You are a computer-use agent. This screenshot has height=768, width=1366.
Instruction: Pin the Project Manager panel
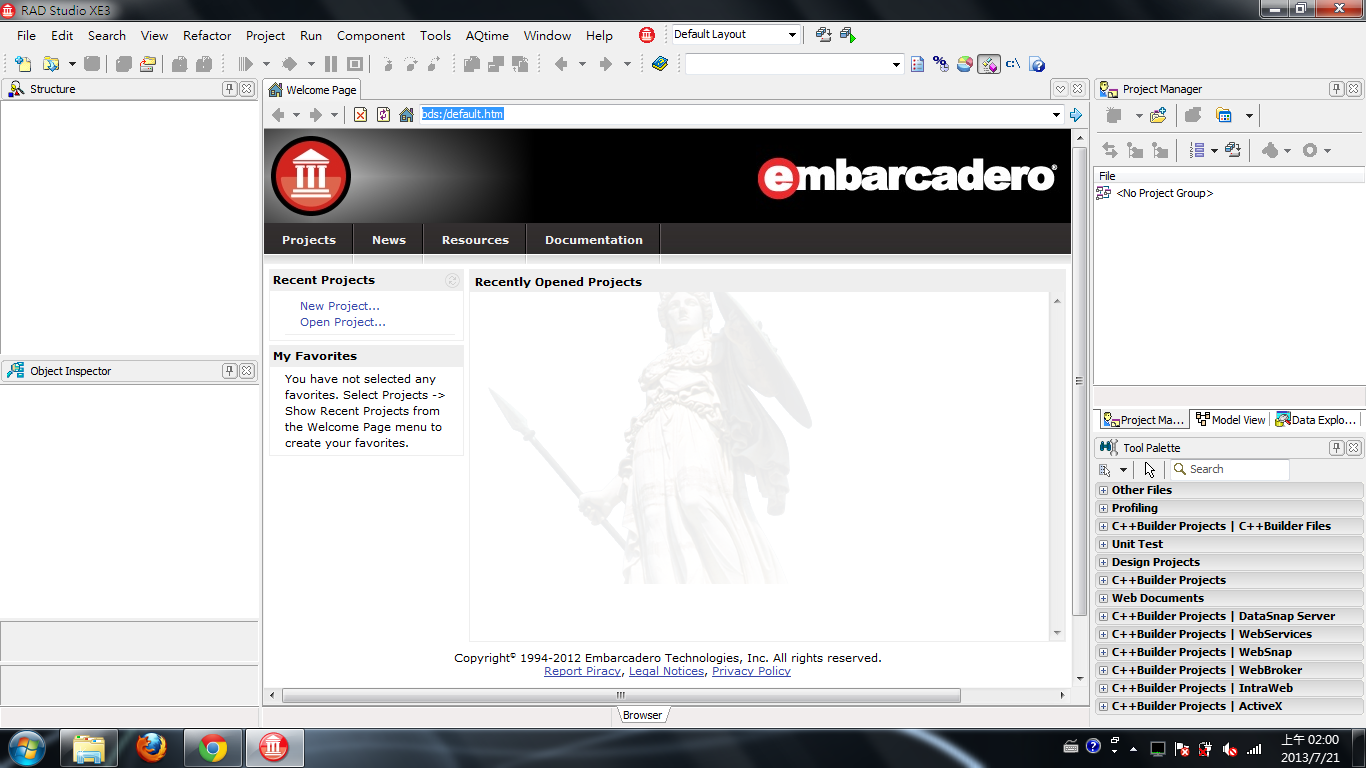[x=1336, y=89]
